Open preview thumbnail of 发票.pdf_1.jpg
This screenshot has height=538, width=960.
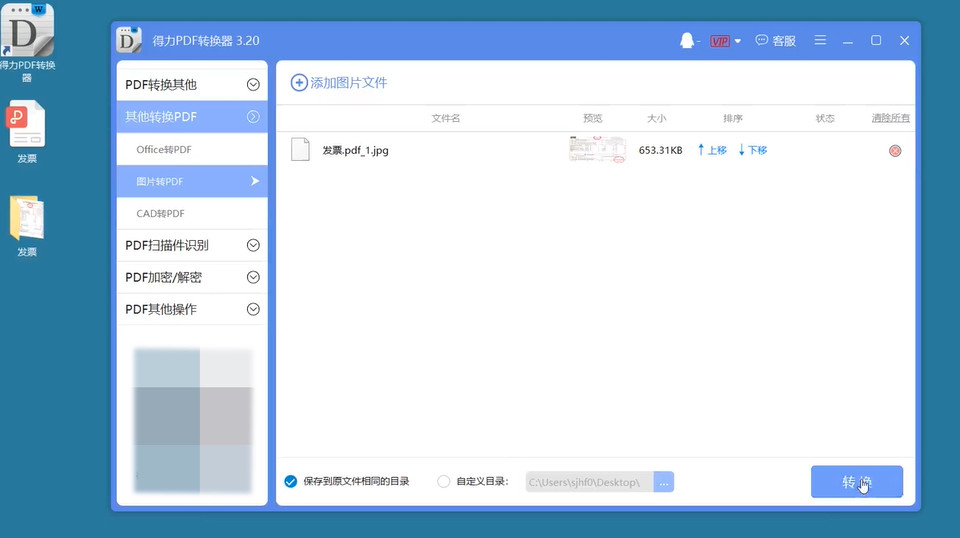pyautogui.click(x=598, y=149)
